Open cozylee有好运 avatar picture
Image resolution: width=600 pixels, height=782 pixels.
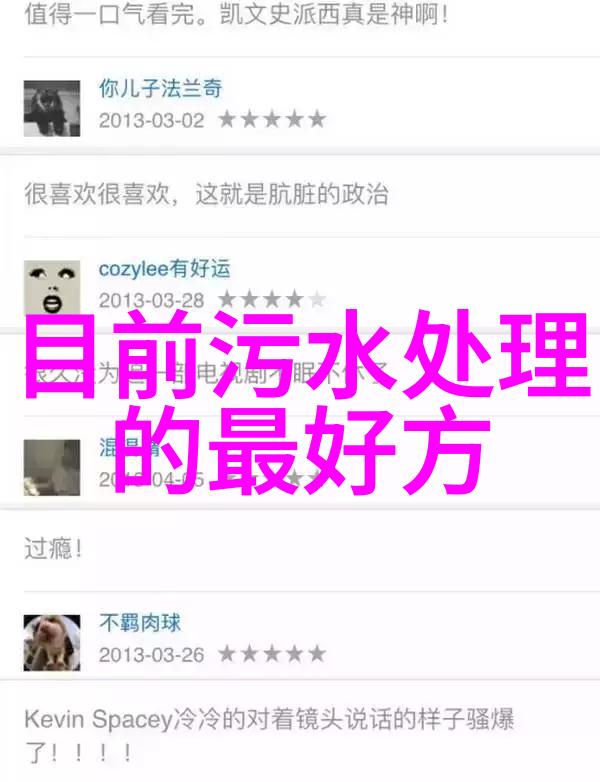[52, 288]
